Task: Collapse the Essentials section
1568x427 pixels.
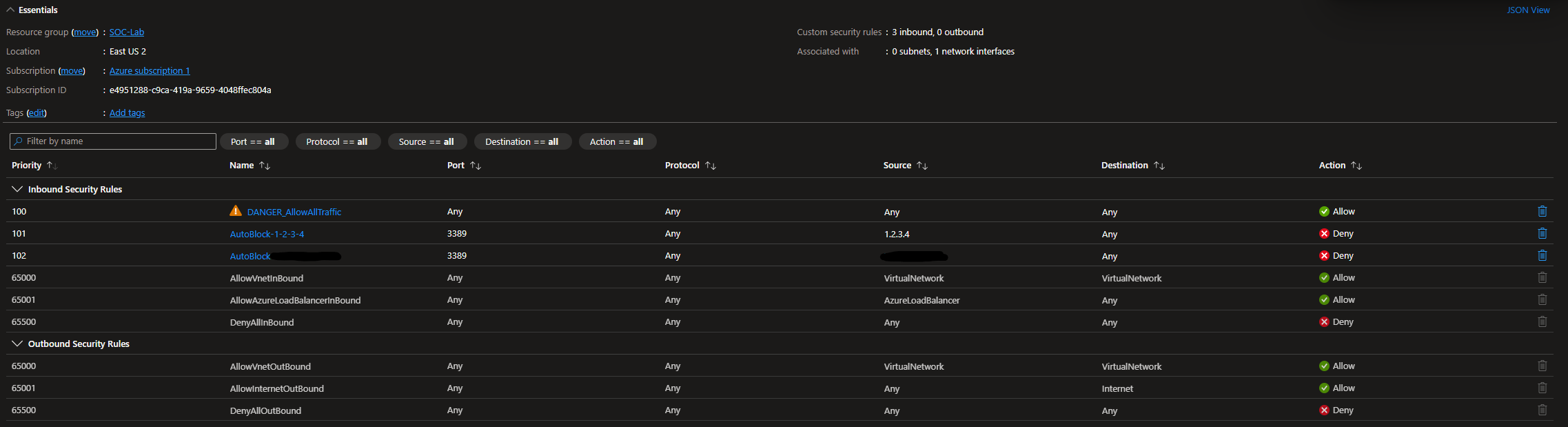Action: 10,10
